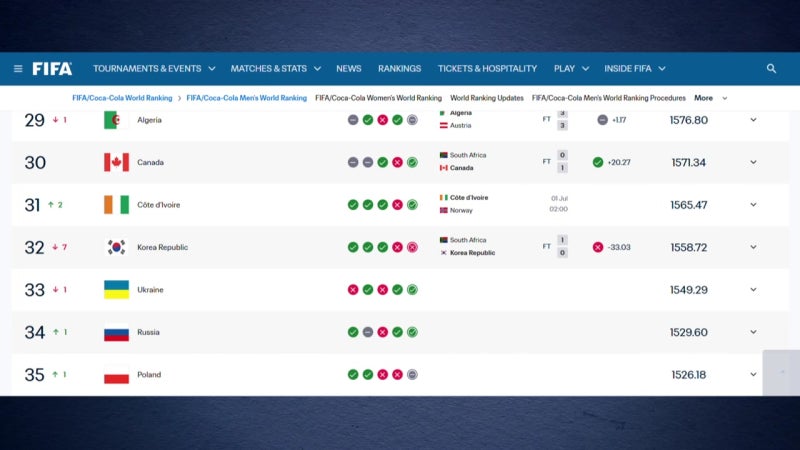800x450 pixels.
Task: Click the Côte d'Ivoire flag icon
Action: coord(116,205)
